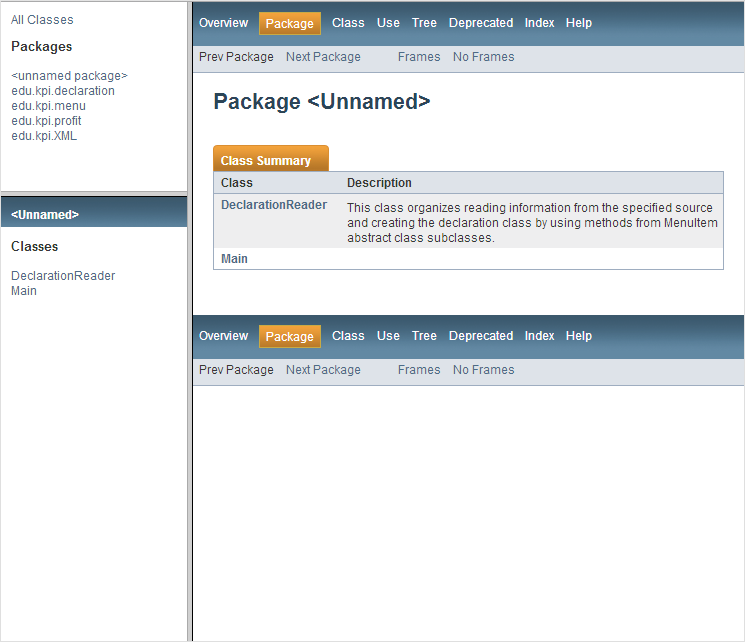Select the Package tab in bottom navigation bar

[x=290, y=336]
